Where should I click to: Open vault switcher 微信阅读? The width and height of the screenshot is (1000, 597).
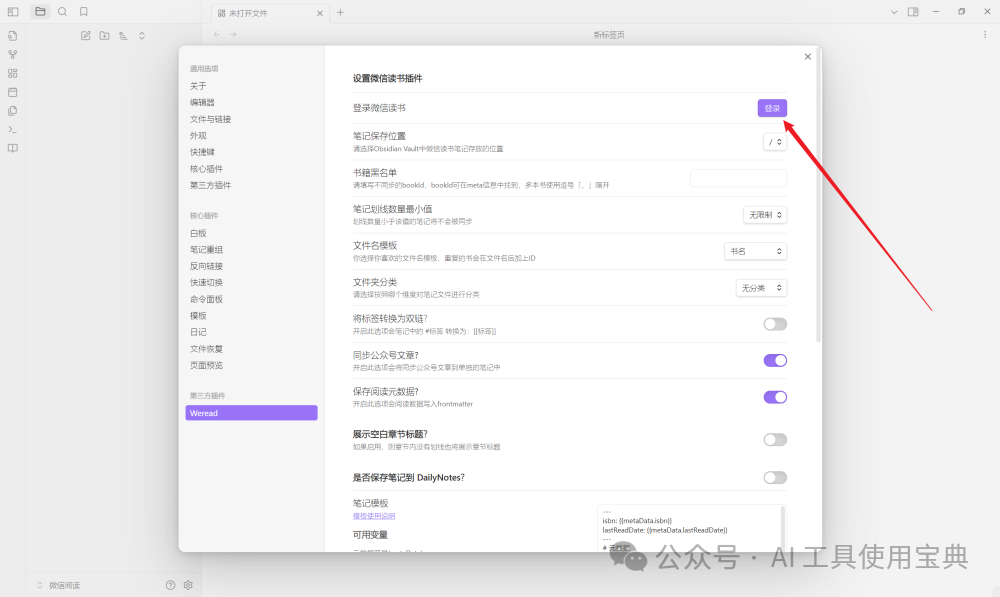(58, 585)
